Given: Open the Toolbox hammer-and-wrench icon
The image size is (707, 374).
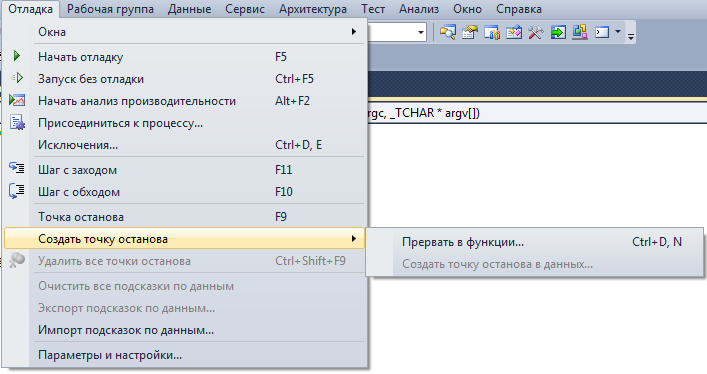Looking at the screenshot, I should click(x=536, y=32).
